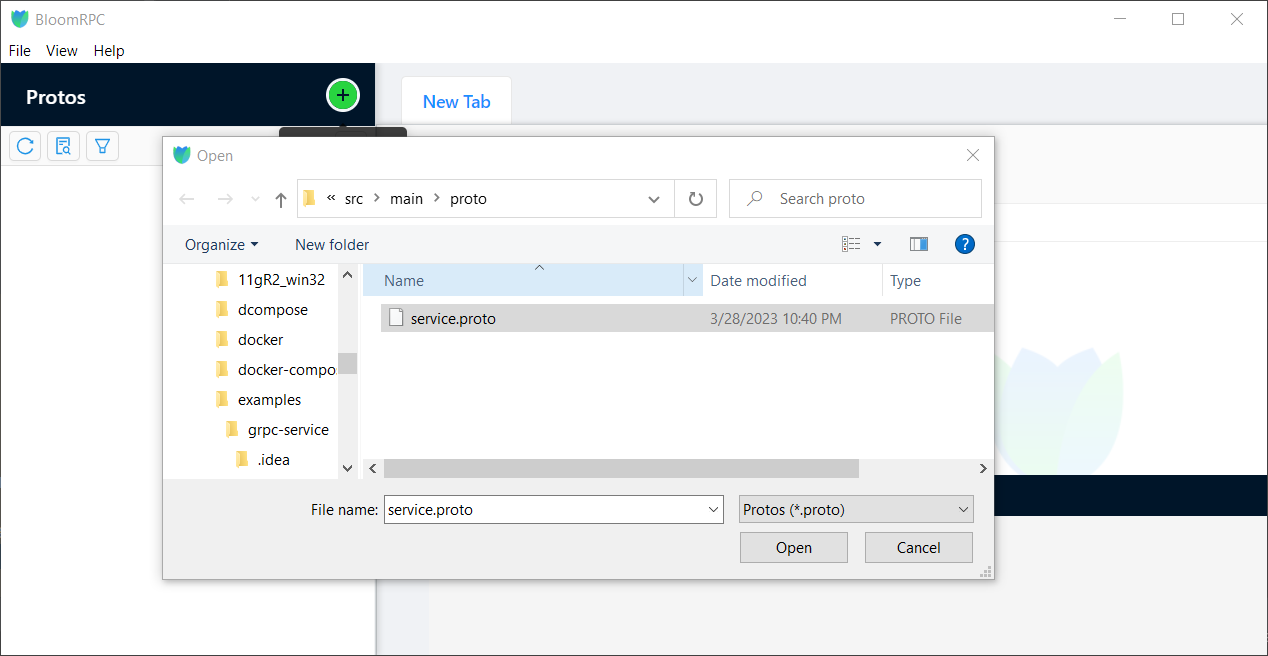Click the BloomRPC logo in title bar

point(20,19)
